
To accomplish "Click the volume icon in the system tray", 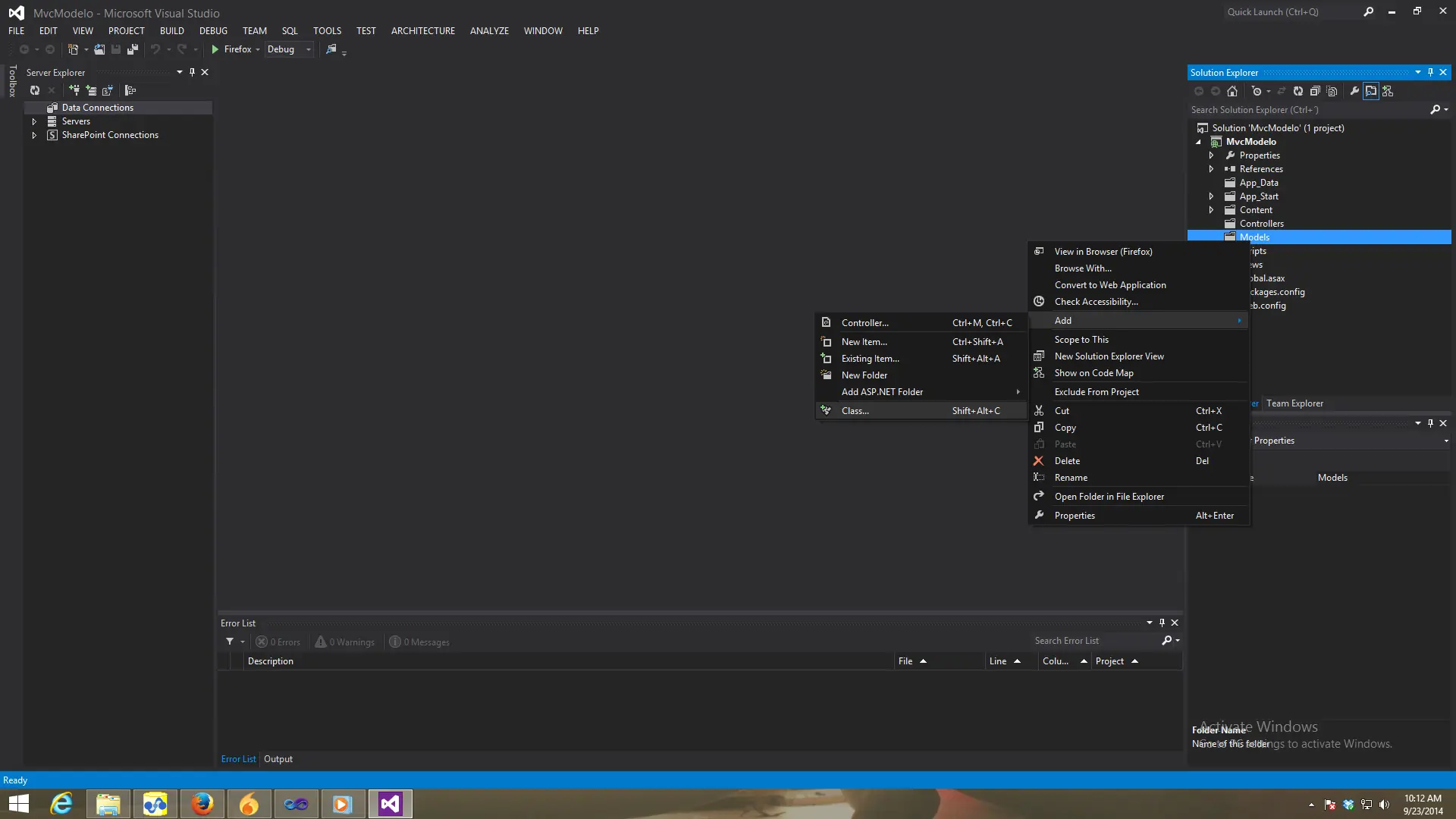I will point(1384,805).
